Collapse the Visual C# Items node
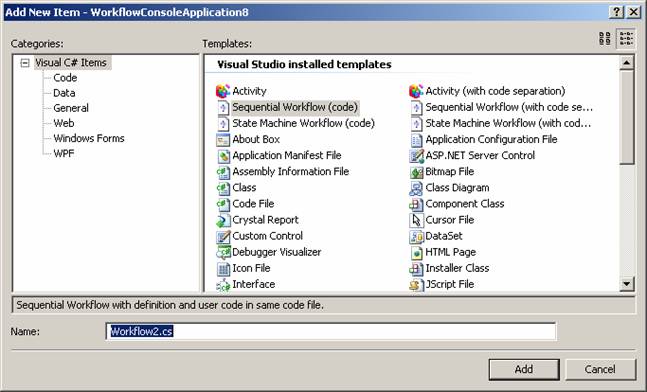Image resolution: width=647 pixels, height=392 pixels. (x=25, y=63)
